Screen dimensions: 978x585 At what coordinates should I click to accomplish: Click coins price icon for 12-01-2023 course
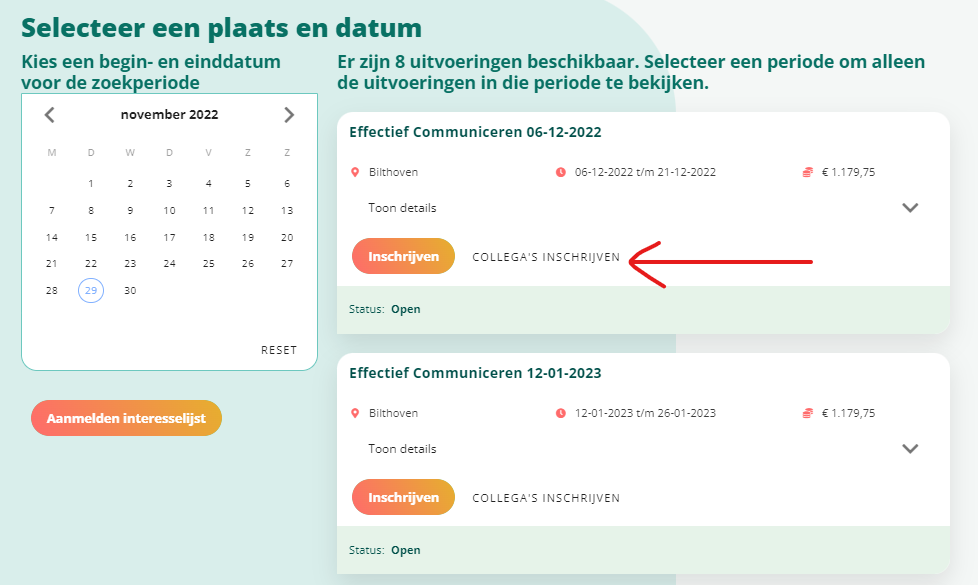(x=807, y=413)
